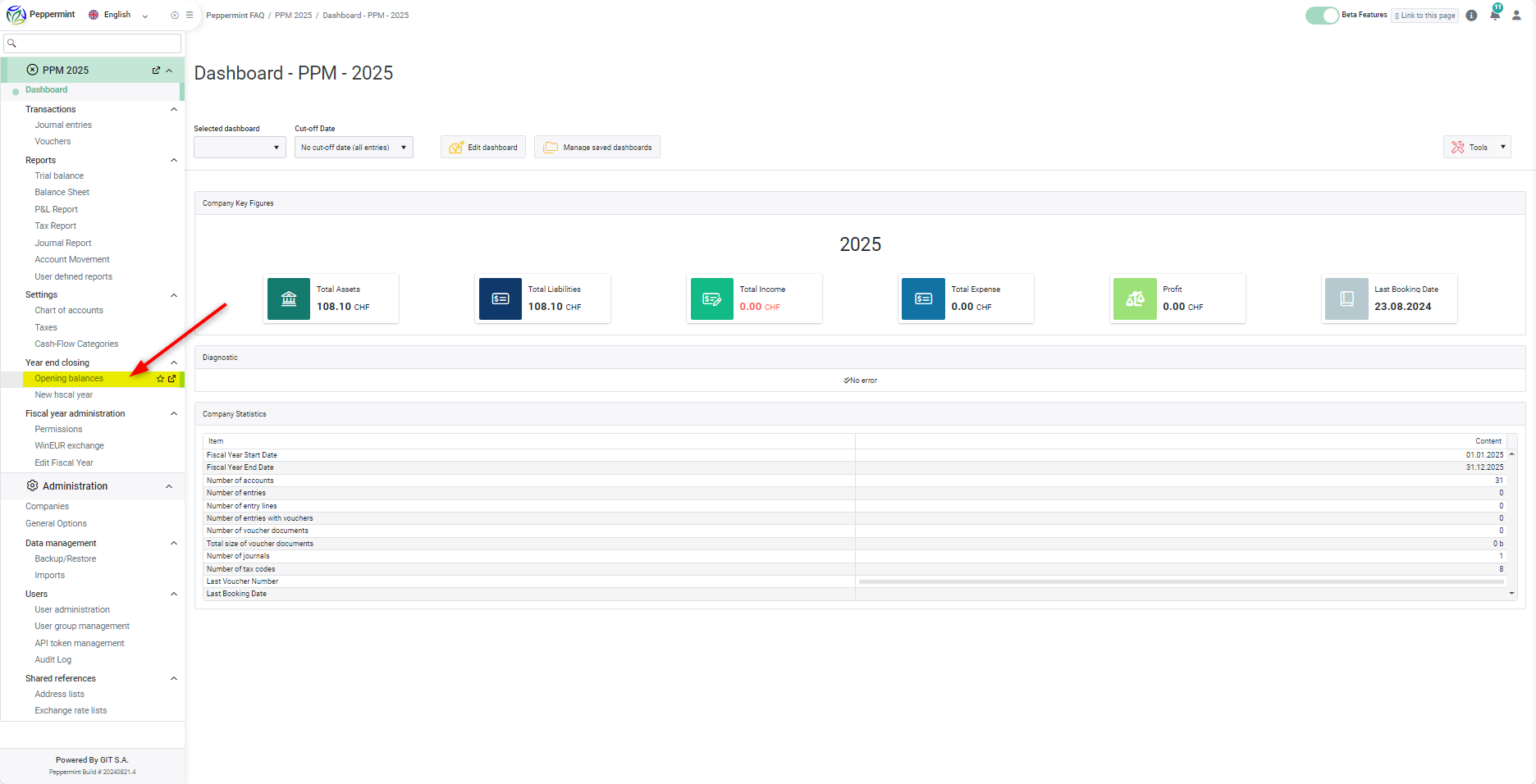This screenshot has height=784, width=1536.
Task: Open the Selected dashboard dropdown
Action: click(240, 148)
